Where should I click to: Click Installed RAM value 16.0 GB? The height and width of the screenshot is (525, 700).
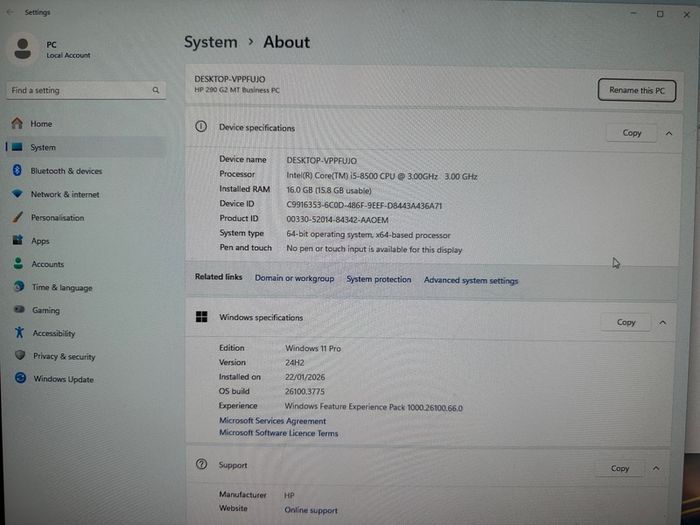(x=329, y=190)
